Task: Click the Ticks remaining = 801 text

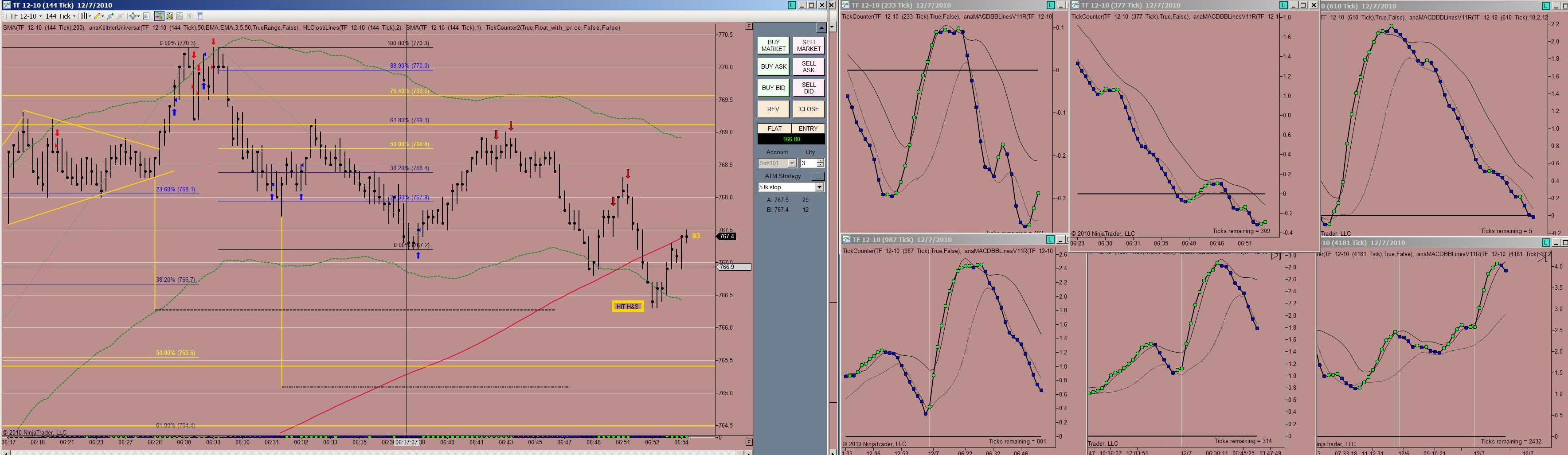Action: click(1018, 442)
